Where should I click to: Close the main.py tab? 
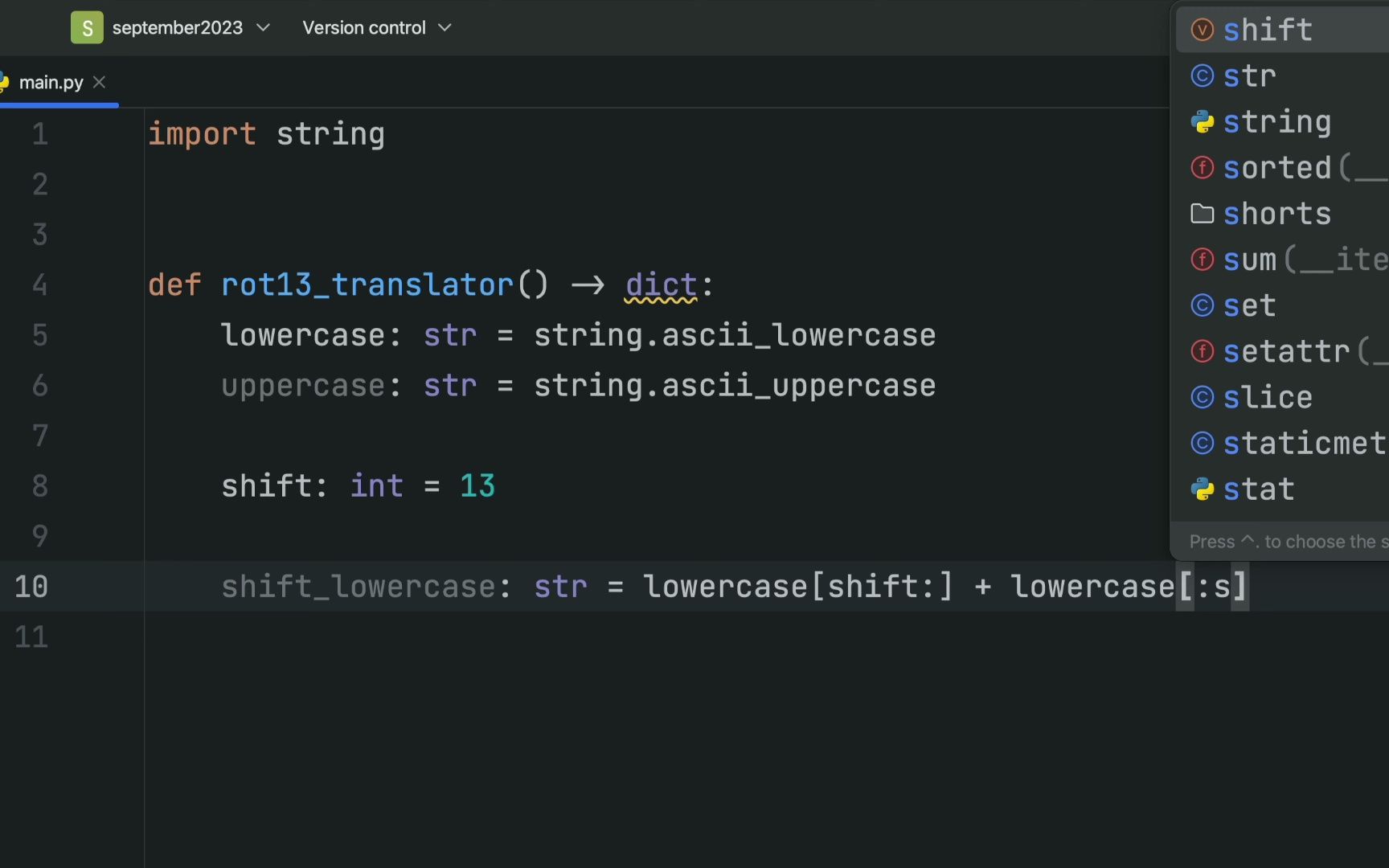point(99,82)
